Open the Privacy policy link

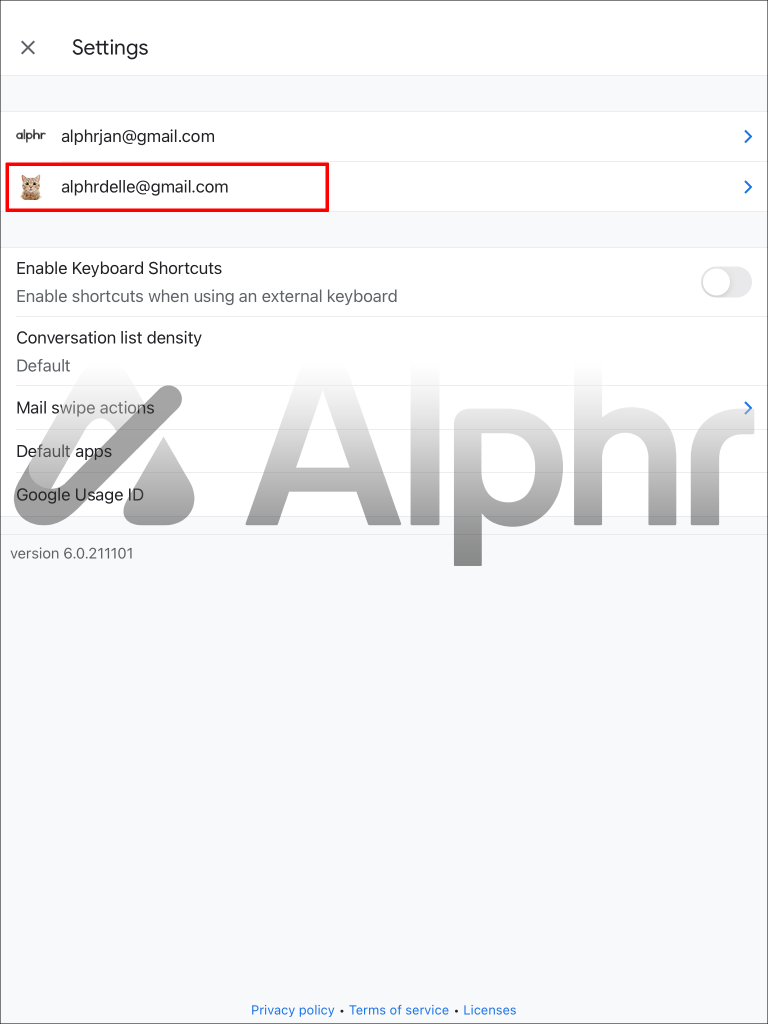coord(293,1010)
